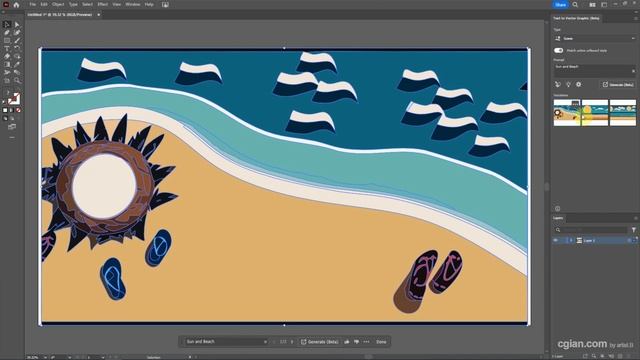Open Layers panel menu
Viewport: 640px width, 360px height.
coord(635,218)
